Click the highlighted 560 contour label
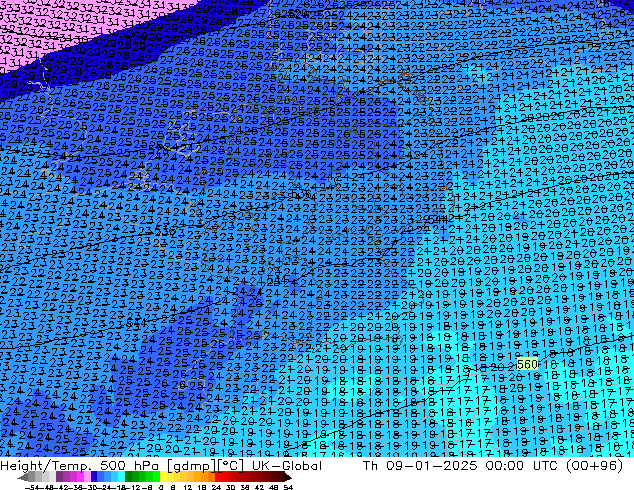This screenshot has height=490, width=634. [x=527, y=364]
